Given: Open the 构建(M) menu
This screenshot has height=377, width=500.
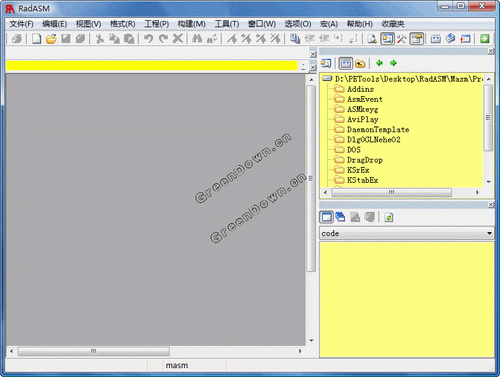Looking at the screenshot, I should click(191, 24).
